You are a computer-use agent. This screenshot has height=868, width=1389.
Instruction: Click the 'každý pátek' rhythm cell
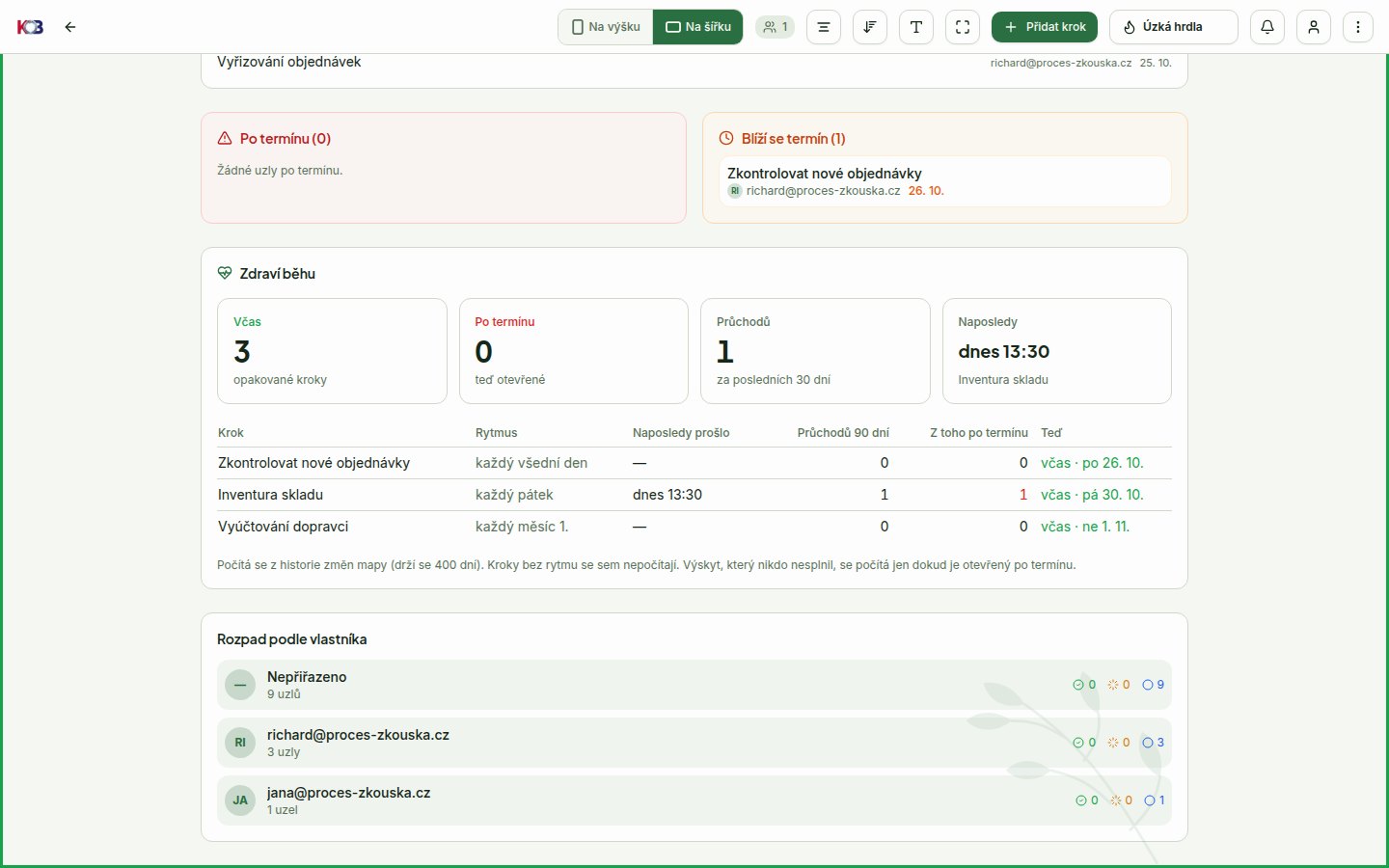514,495
